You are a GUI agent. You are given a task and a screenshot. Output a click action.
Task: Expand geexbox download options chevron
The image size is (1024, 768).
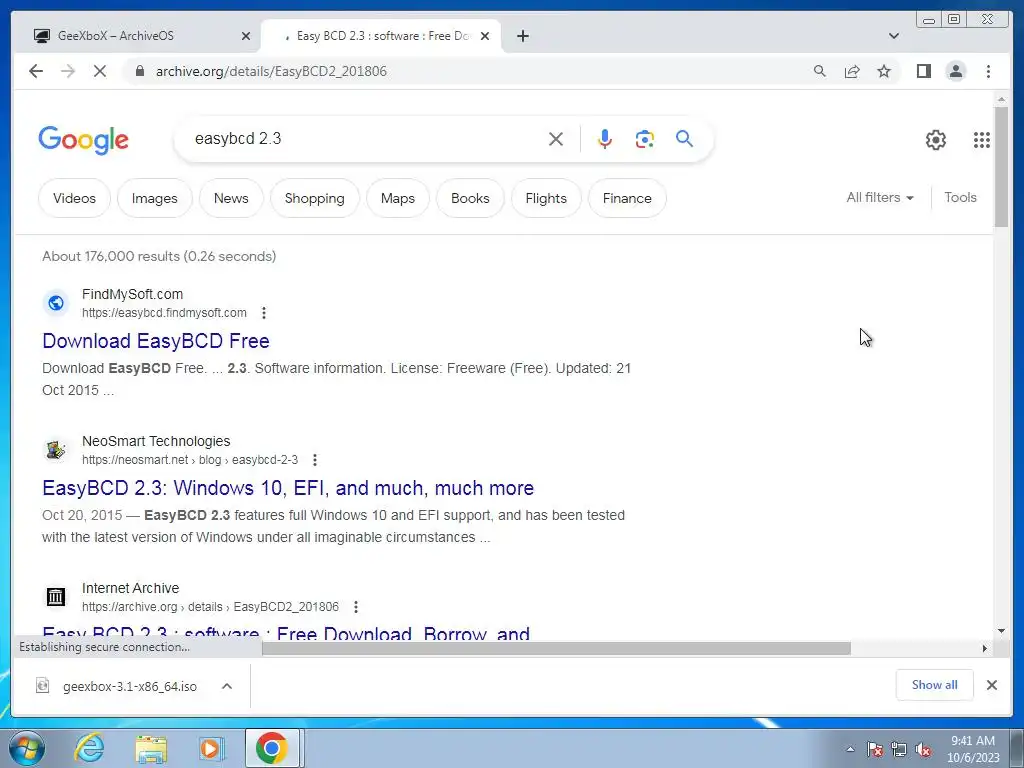pos(227,686)
